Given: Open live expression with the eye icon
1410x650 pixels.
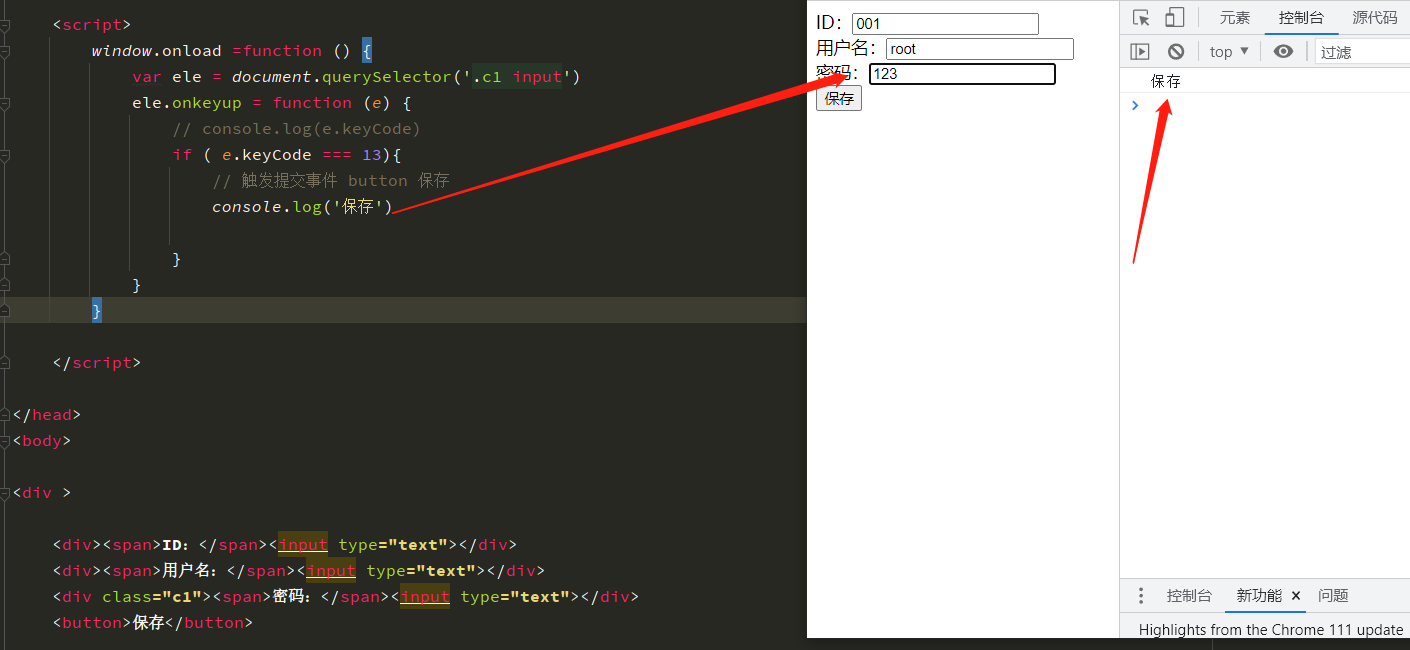Looking at the screenshot, I should point(1284,52).
